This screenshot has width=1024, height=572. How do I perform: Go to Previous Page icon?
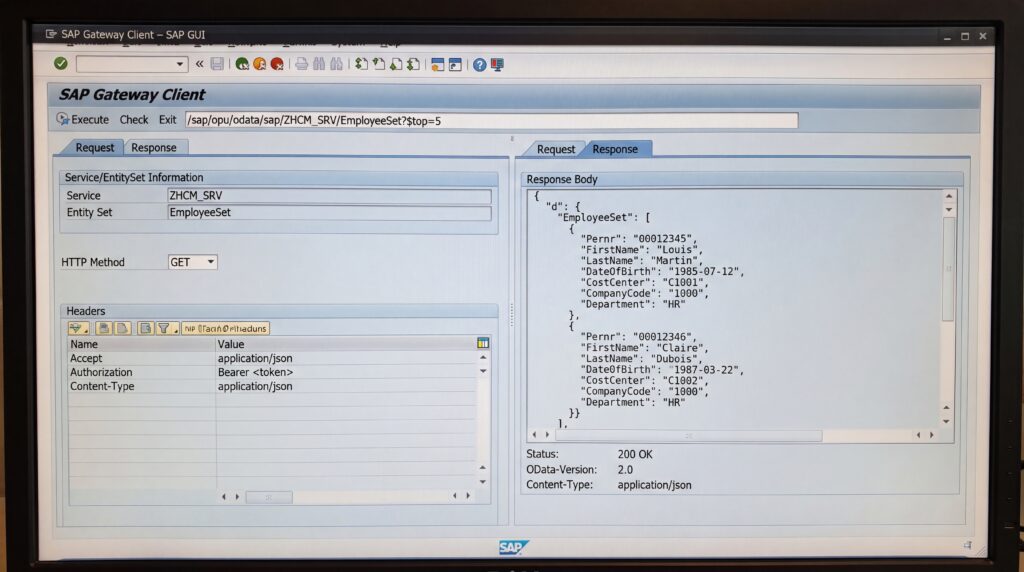tap(379, 64)
